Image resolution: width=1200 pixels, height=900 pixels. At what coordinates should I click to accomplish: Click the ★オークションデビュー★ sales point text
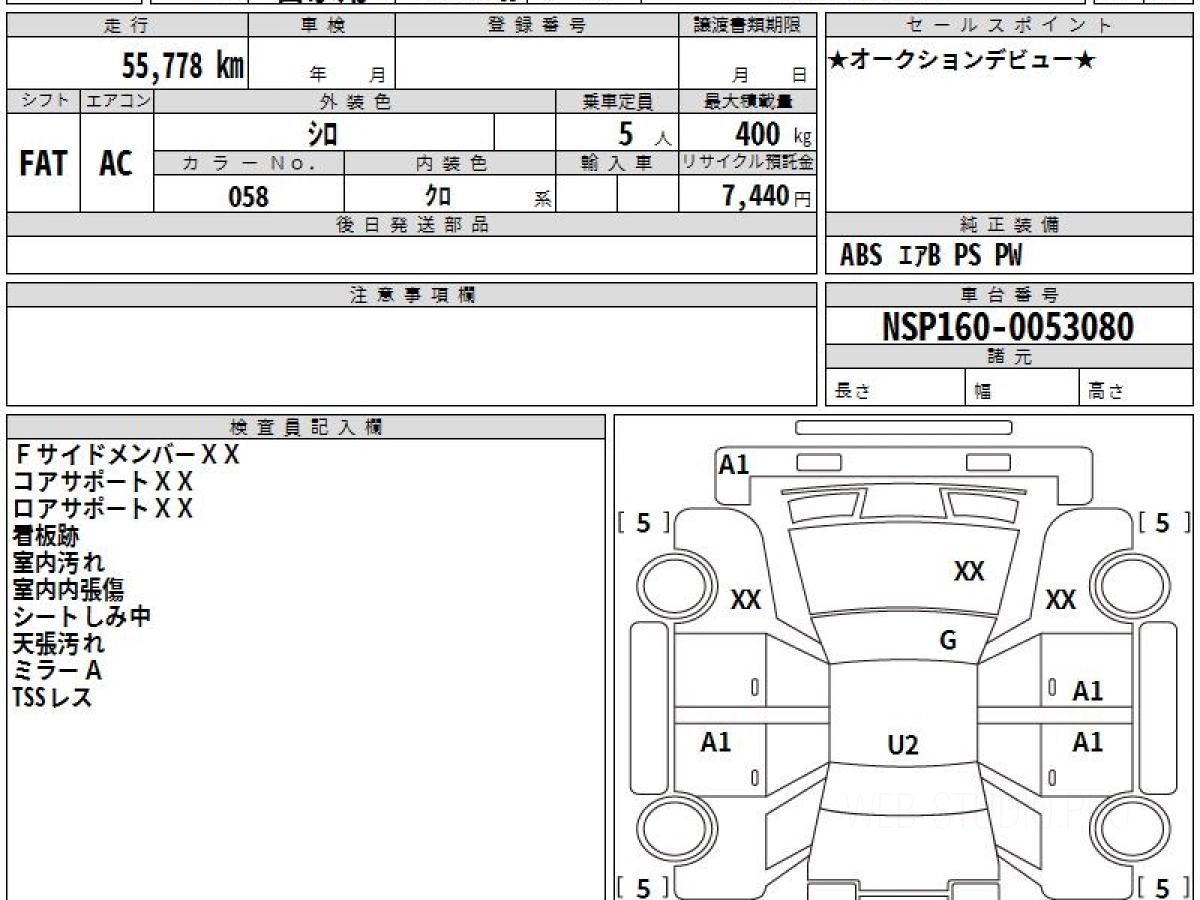[x=962, y=61]
